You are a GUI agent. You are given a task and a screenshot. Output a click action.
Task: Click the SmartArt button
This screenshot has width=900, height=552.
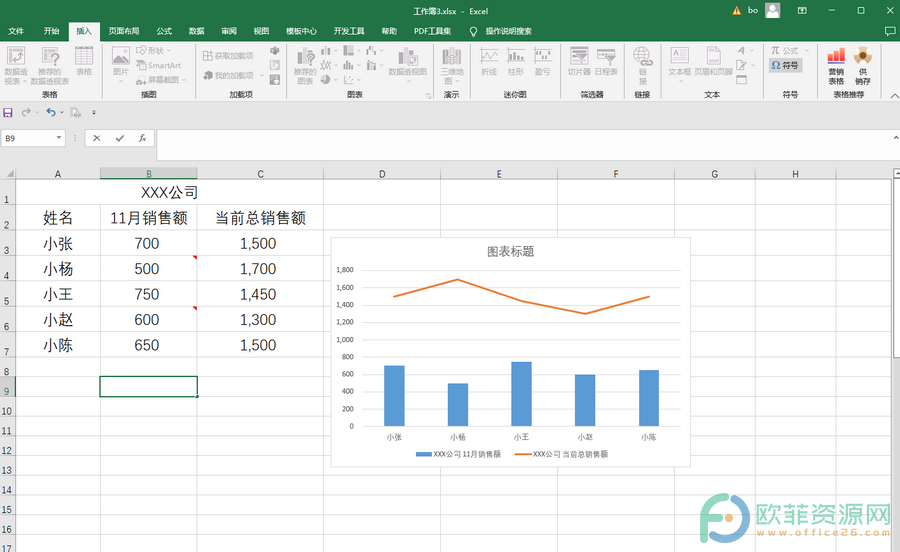coord(158,65)
